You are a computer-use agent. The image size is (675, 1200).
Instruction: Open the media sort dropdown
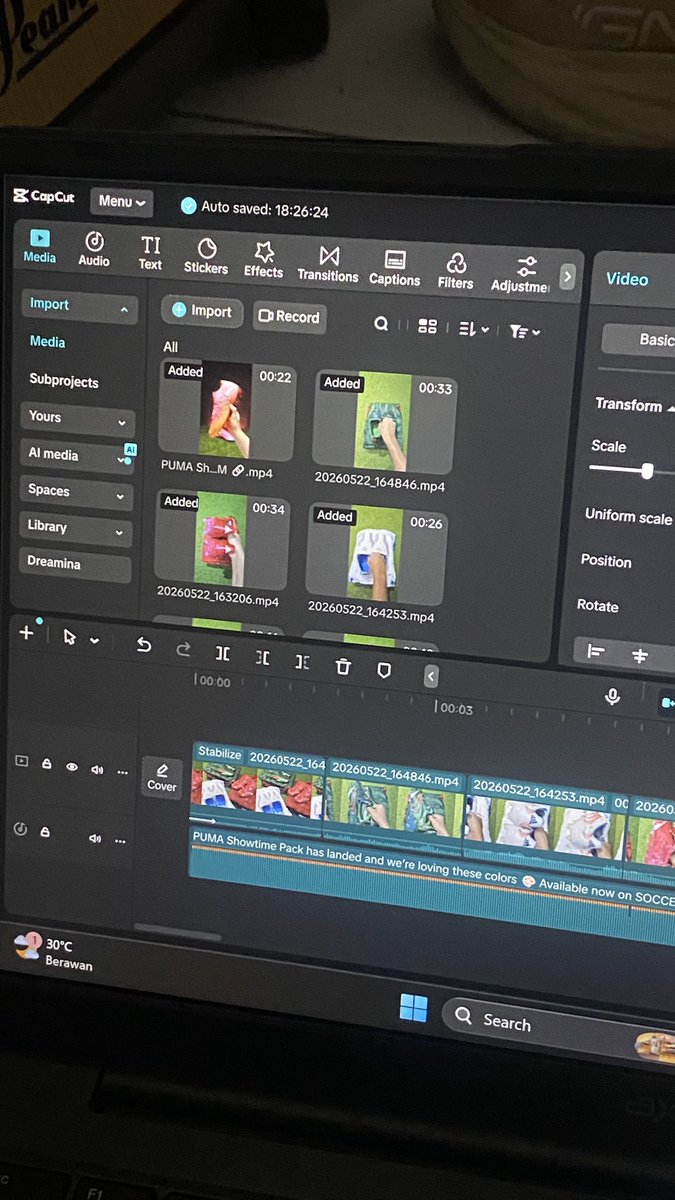473,328
